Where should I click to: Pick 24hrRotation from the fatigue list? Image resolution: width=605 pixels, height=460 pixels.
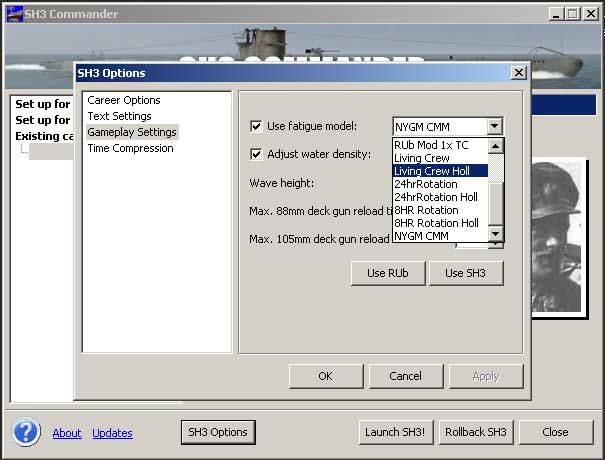(426, 184)
